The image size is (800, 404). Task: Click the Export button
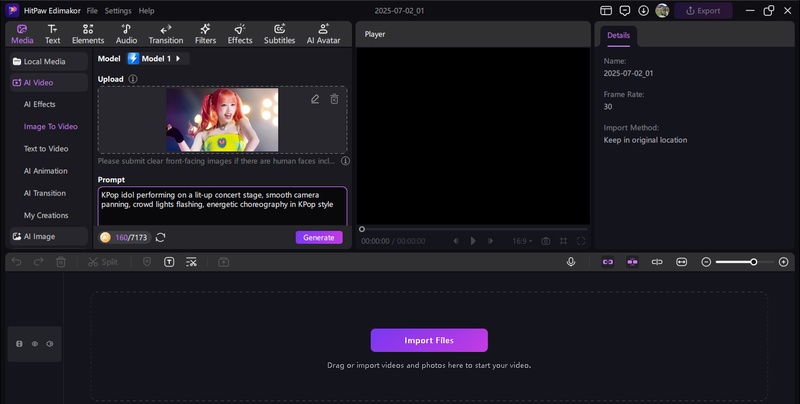point(703,11)
